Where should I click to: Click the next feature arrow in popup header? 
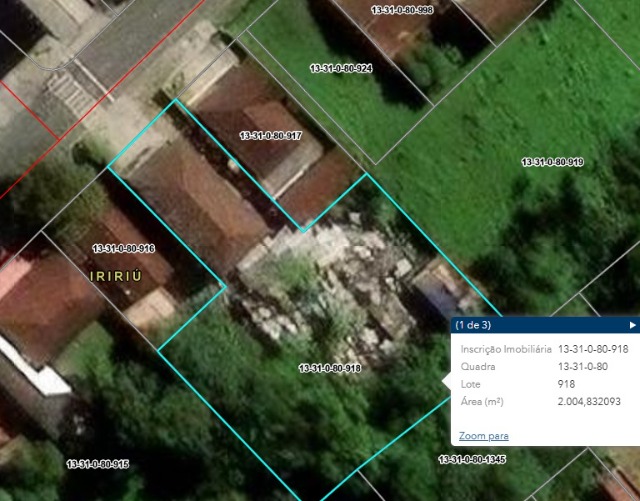(x=632, y=325)
